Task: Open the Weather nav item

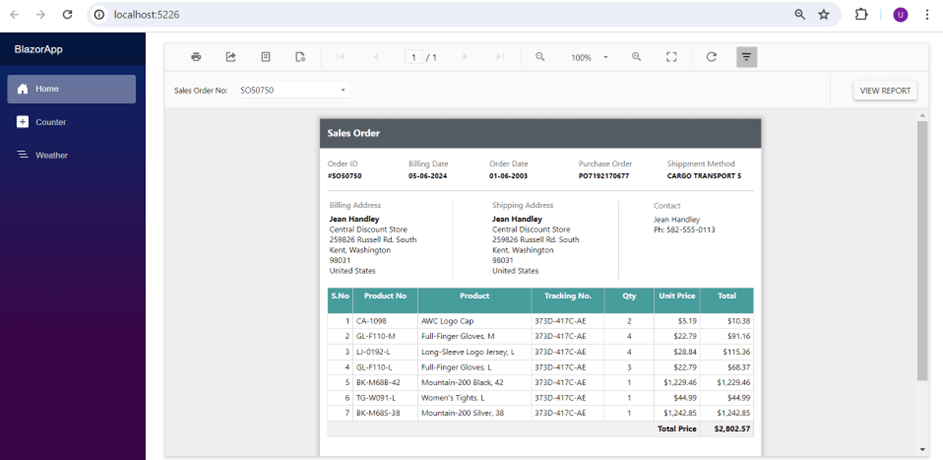Action: click(x=72, y=155)
